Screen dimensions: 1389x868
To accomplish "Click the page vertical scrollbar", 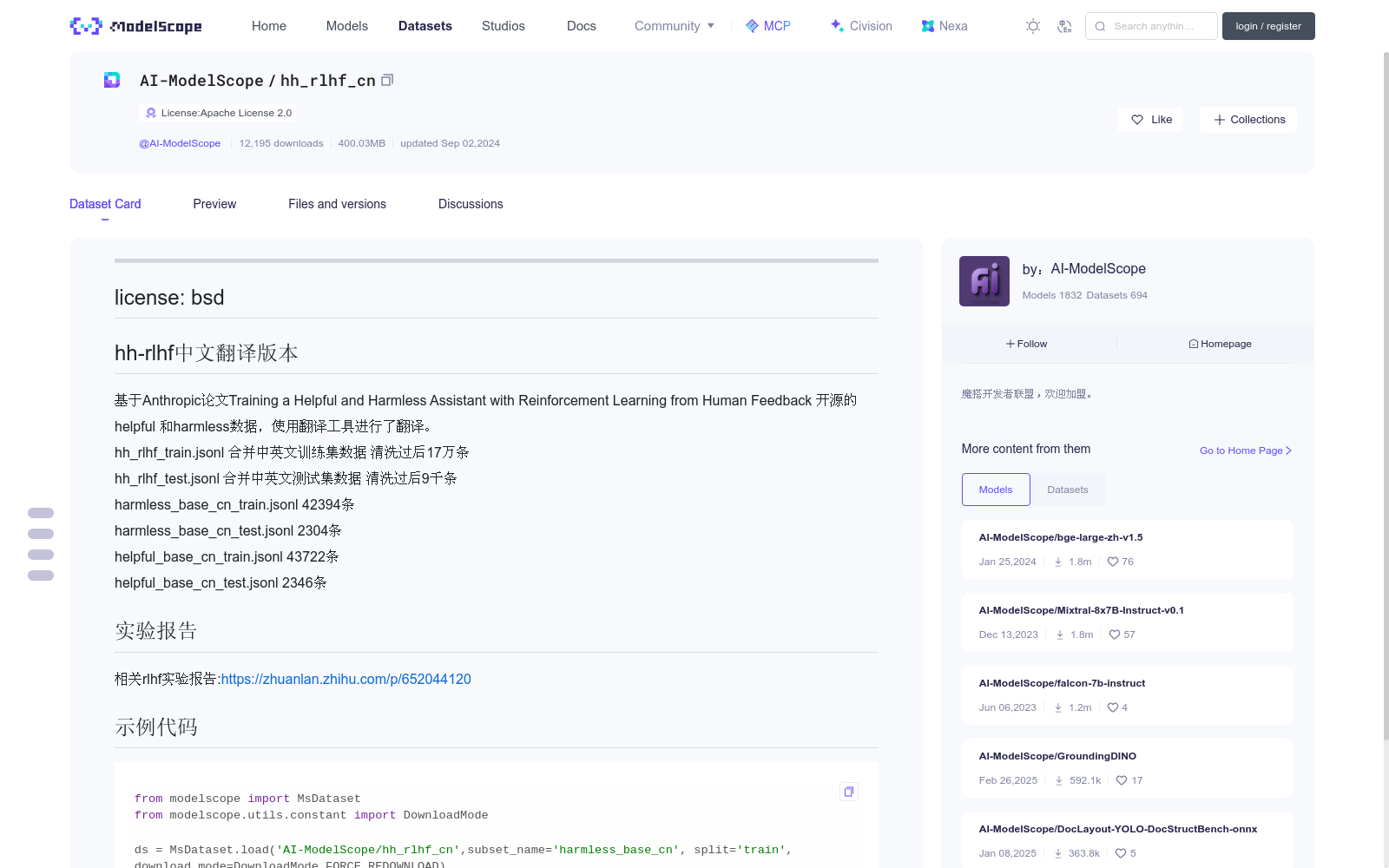I will [1386, 395].
